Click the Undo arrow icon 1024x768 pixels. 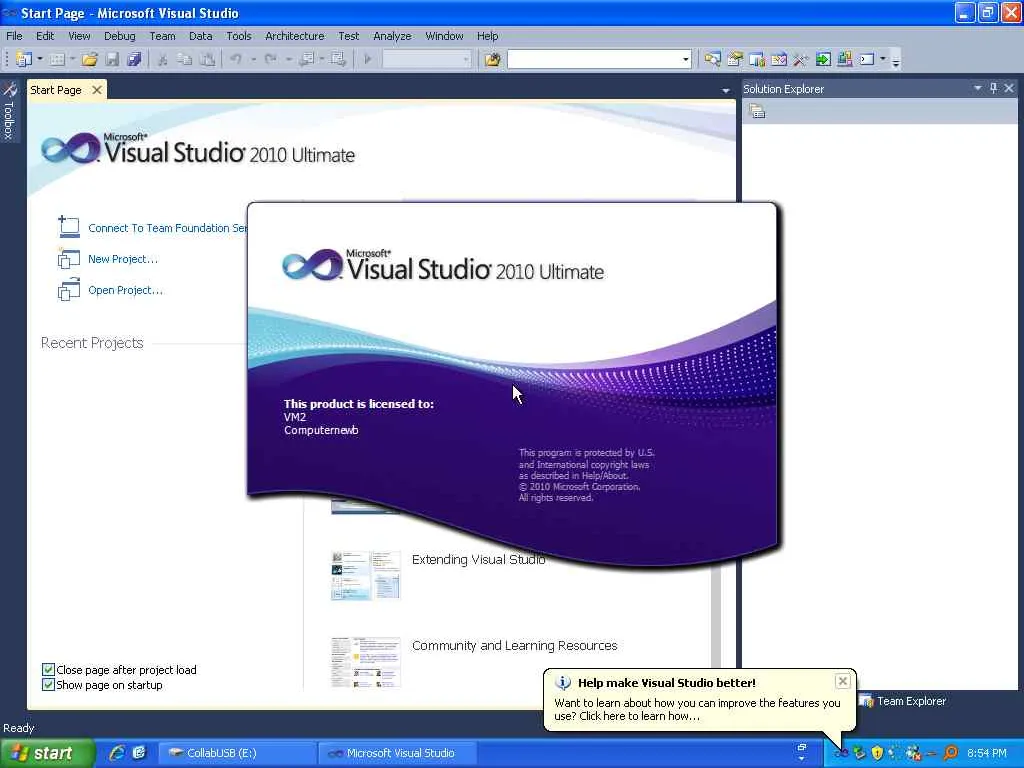click(236, 59)
